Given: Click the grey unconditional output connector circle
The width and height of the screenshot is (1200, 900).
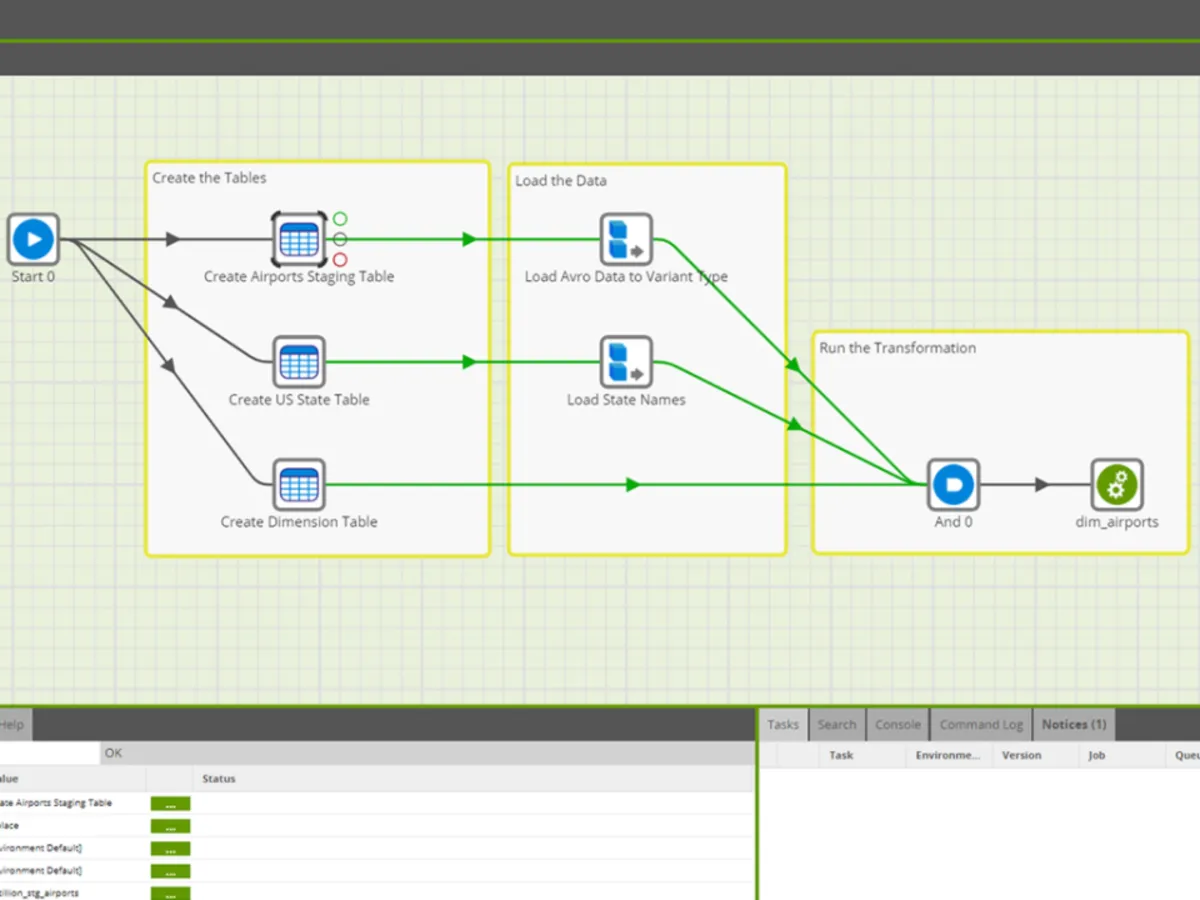Looking at the screenshot, I should (340, 239).
